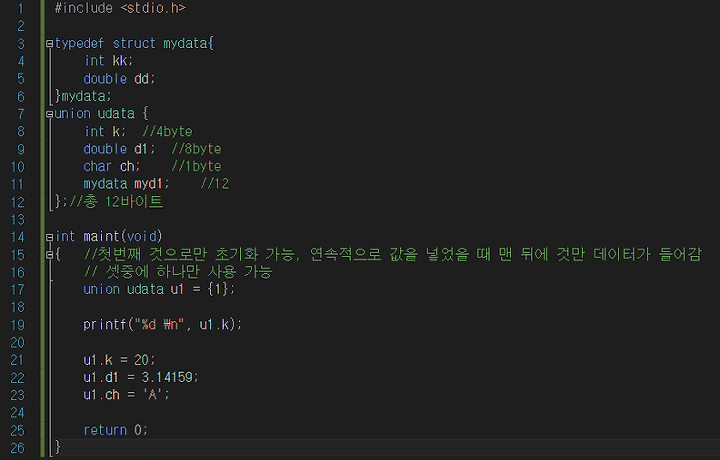Click the comment beginning '//첫번째 것으로만'

coord(393,254)
